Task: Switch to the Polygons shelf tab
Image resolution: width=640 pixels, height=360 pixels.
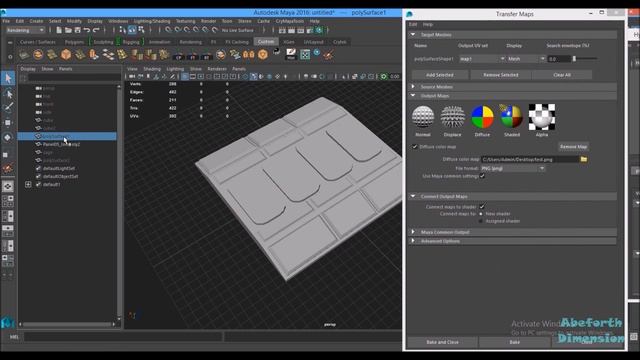Action: (x=74, y=42)
